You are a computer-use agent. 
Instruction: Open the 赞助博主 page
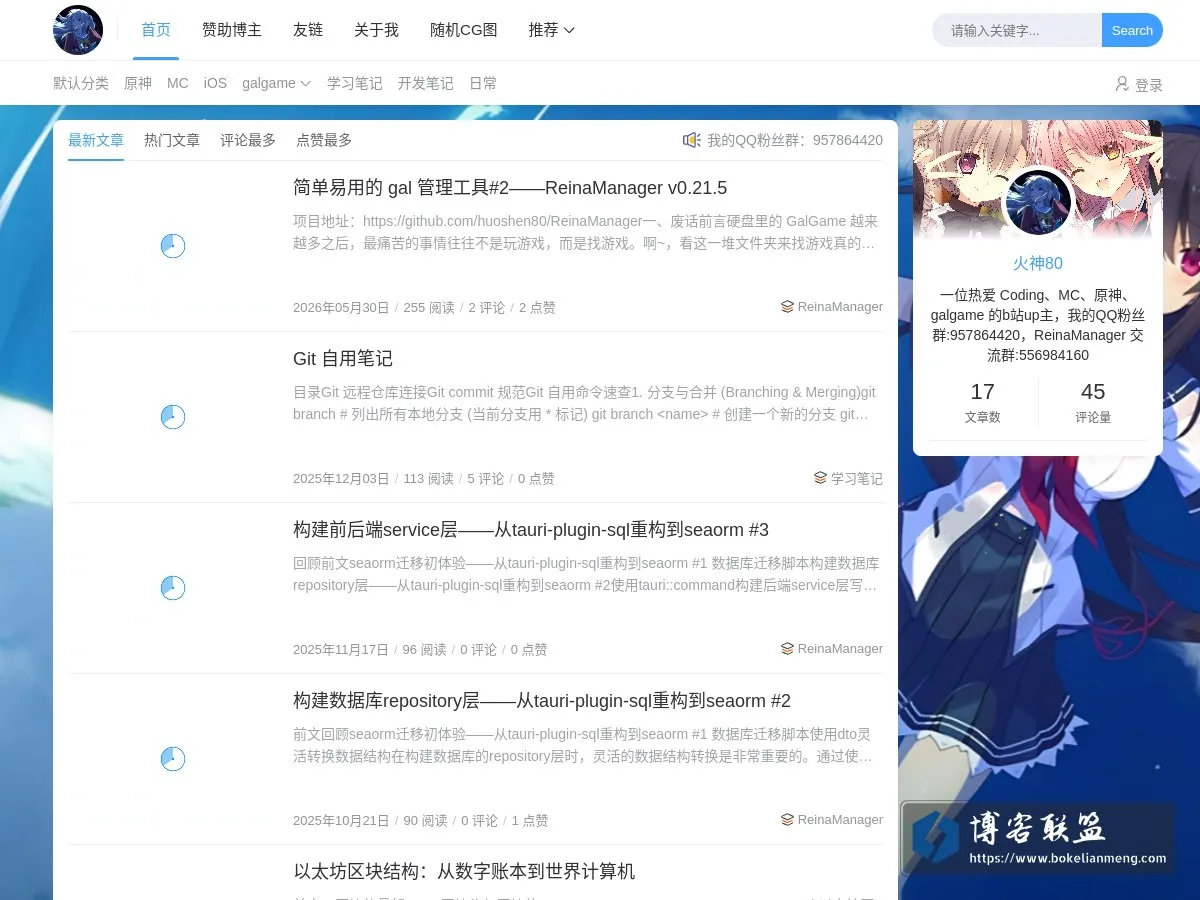coord(232,30)
